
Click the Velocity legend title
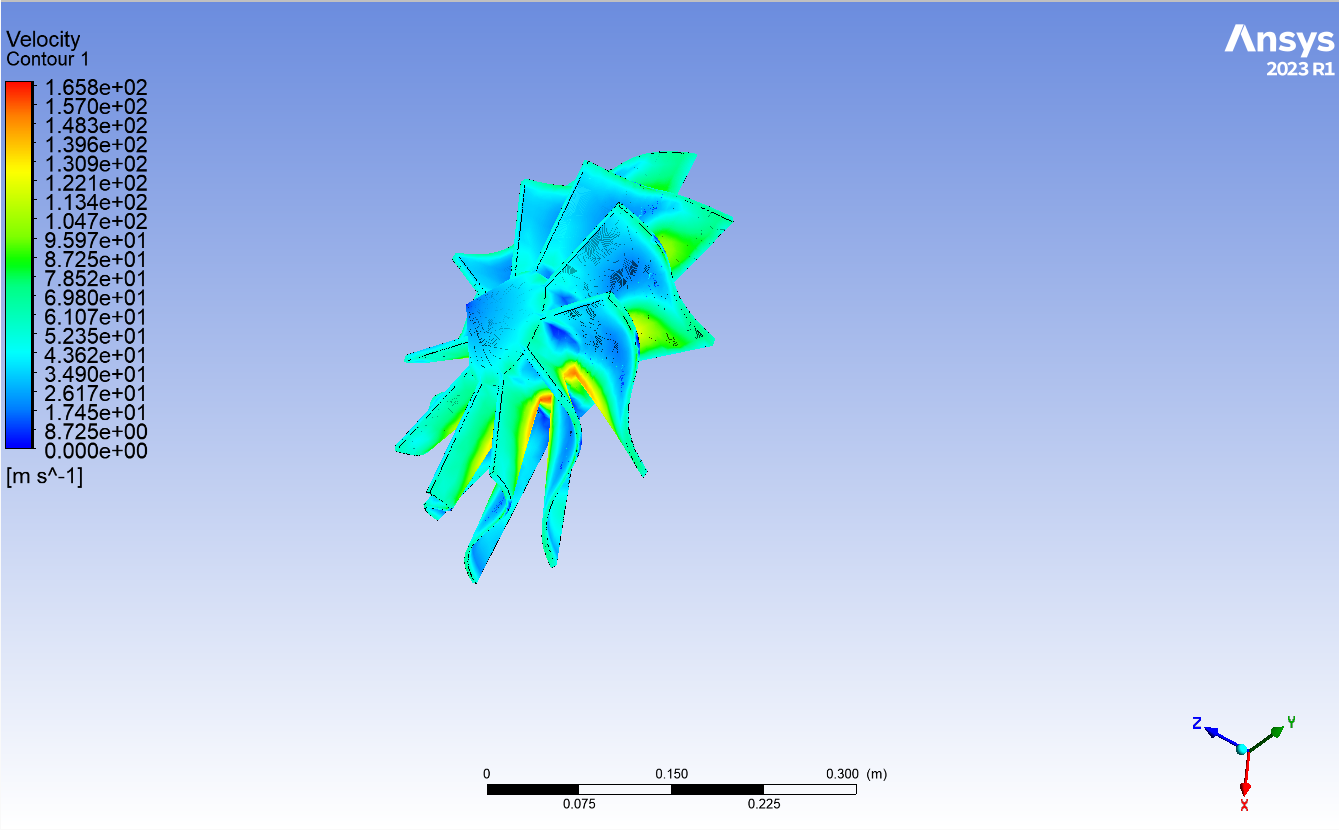tap(43, 40)
